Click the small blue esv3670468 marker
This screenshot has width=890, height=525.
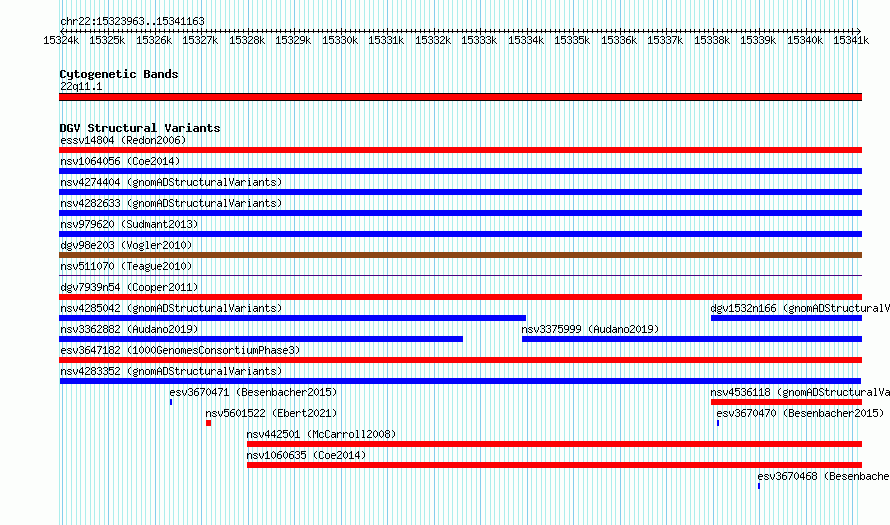[759, 486]
